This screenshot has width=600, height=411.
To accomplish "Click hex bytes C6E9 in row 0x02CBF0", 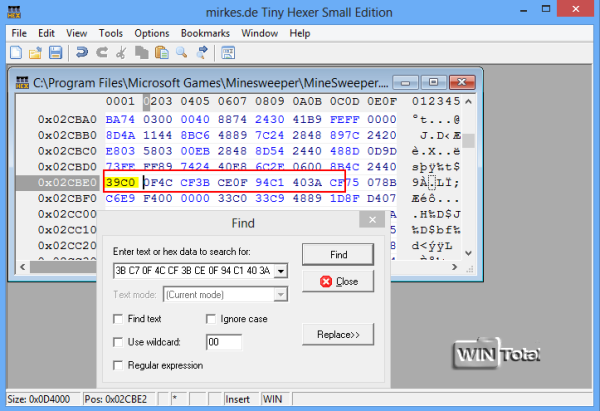I will pos(120,198).
